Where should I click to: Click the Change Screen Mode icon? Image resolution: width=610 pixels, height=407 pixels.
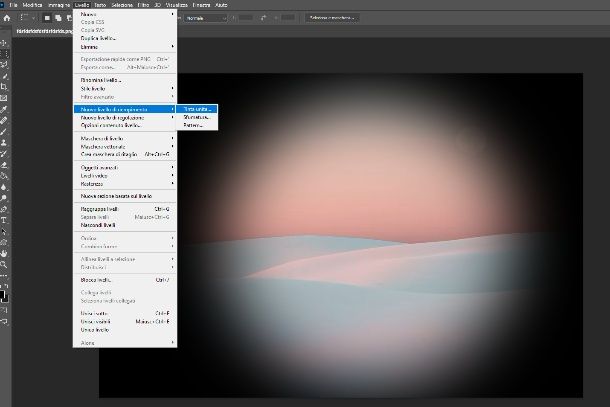4,321
